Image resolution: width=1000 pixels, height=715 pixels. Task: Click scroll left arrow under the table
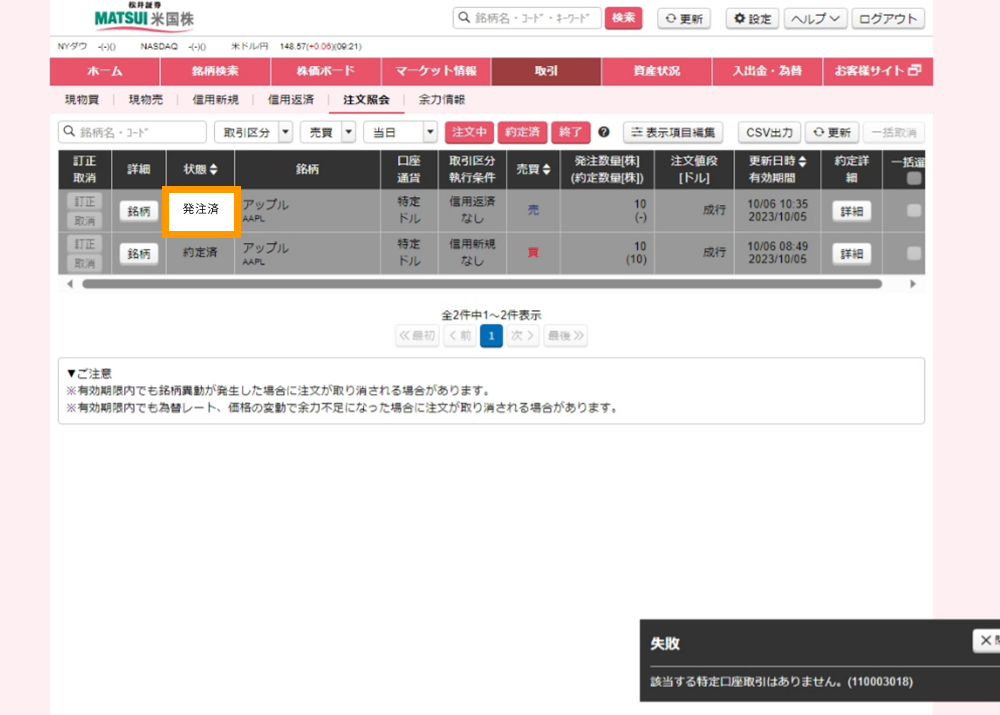pyautogui.click(x=70, y=284)
